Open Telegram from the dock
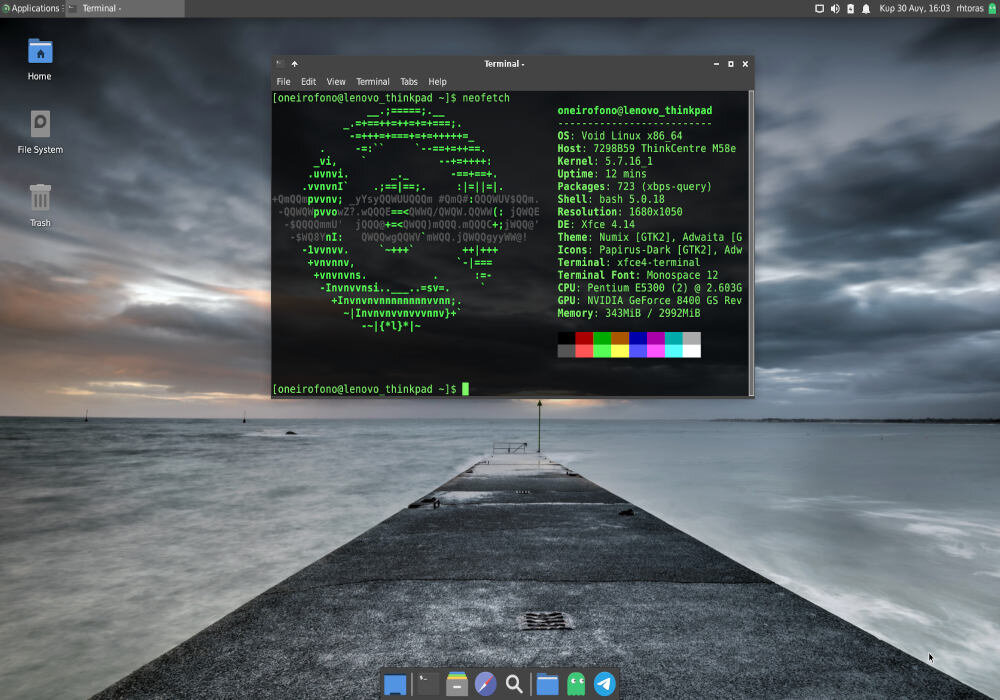Screen dimensions: 1000x700 pyautogui.click(x=605, y=684)
